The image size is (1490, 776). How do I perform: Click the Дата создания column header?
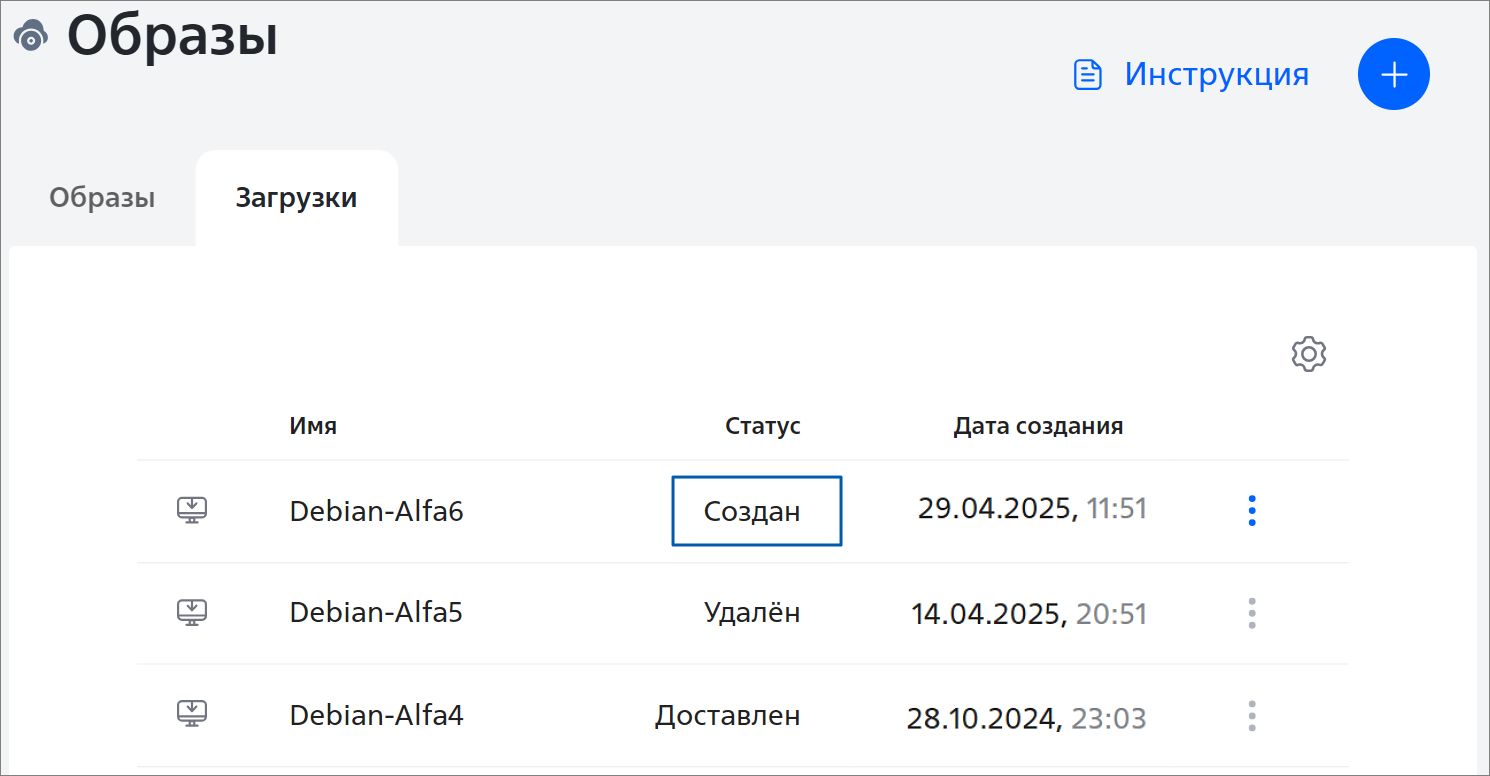(1038, 426)
